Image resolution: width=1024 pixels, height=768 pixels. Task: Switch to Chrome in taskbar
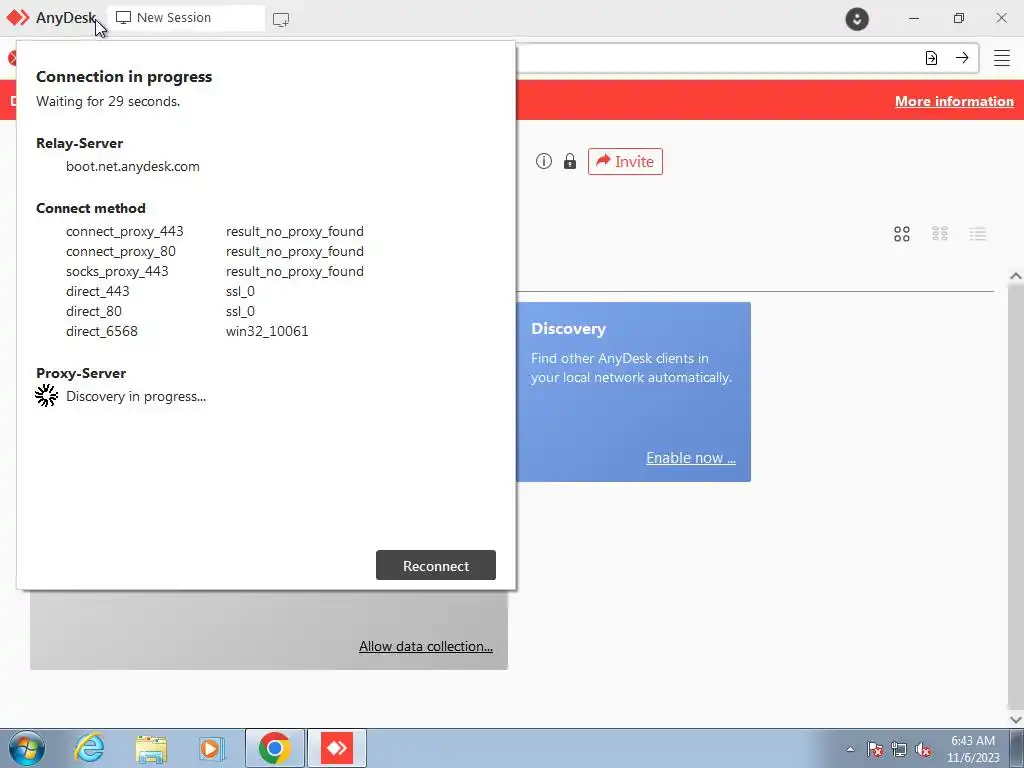[274, 748]
